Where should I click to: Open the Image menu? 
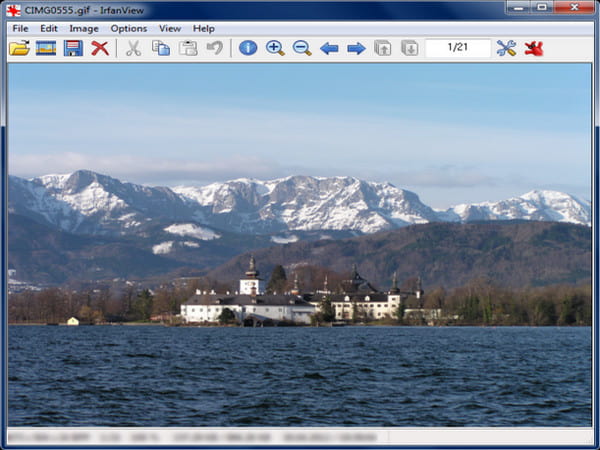(84, 28)
